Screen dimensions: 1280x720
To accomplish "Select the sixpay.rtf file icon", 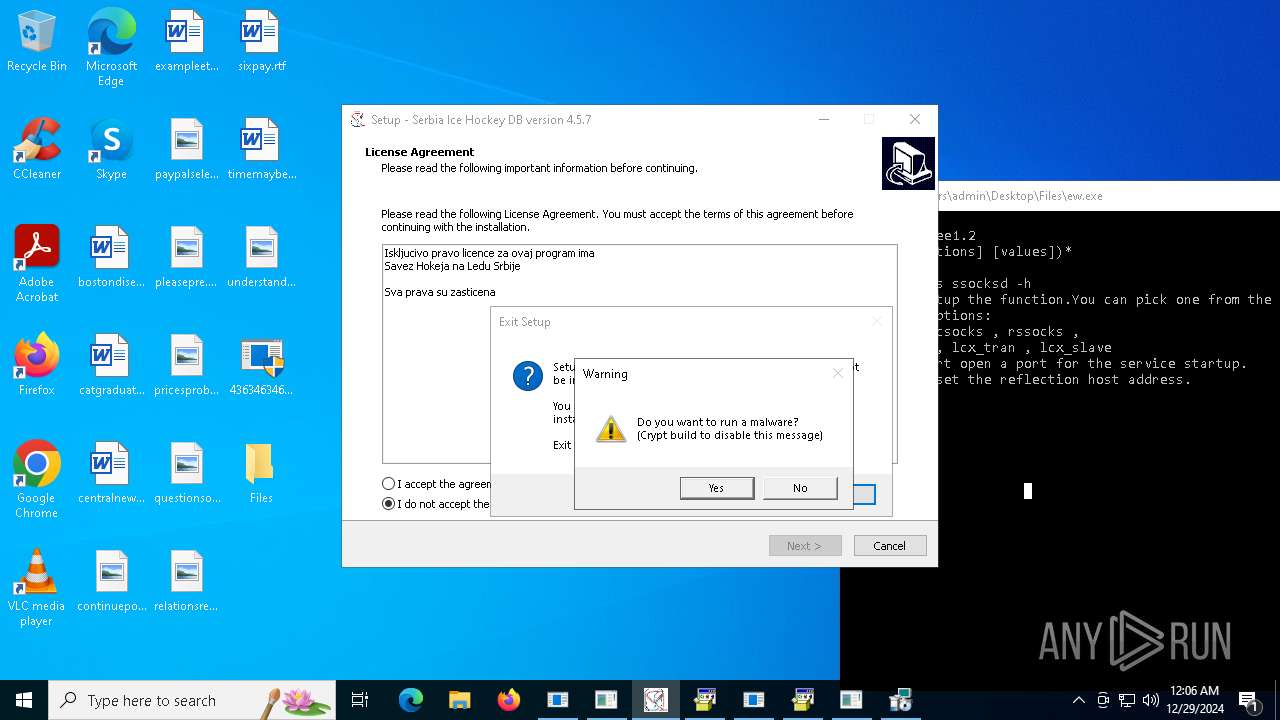I will tap(262, 42).
